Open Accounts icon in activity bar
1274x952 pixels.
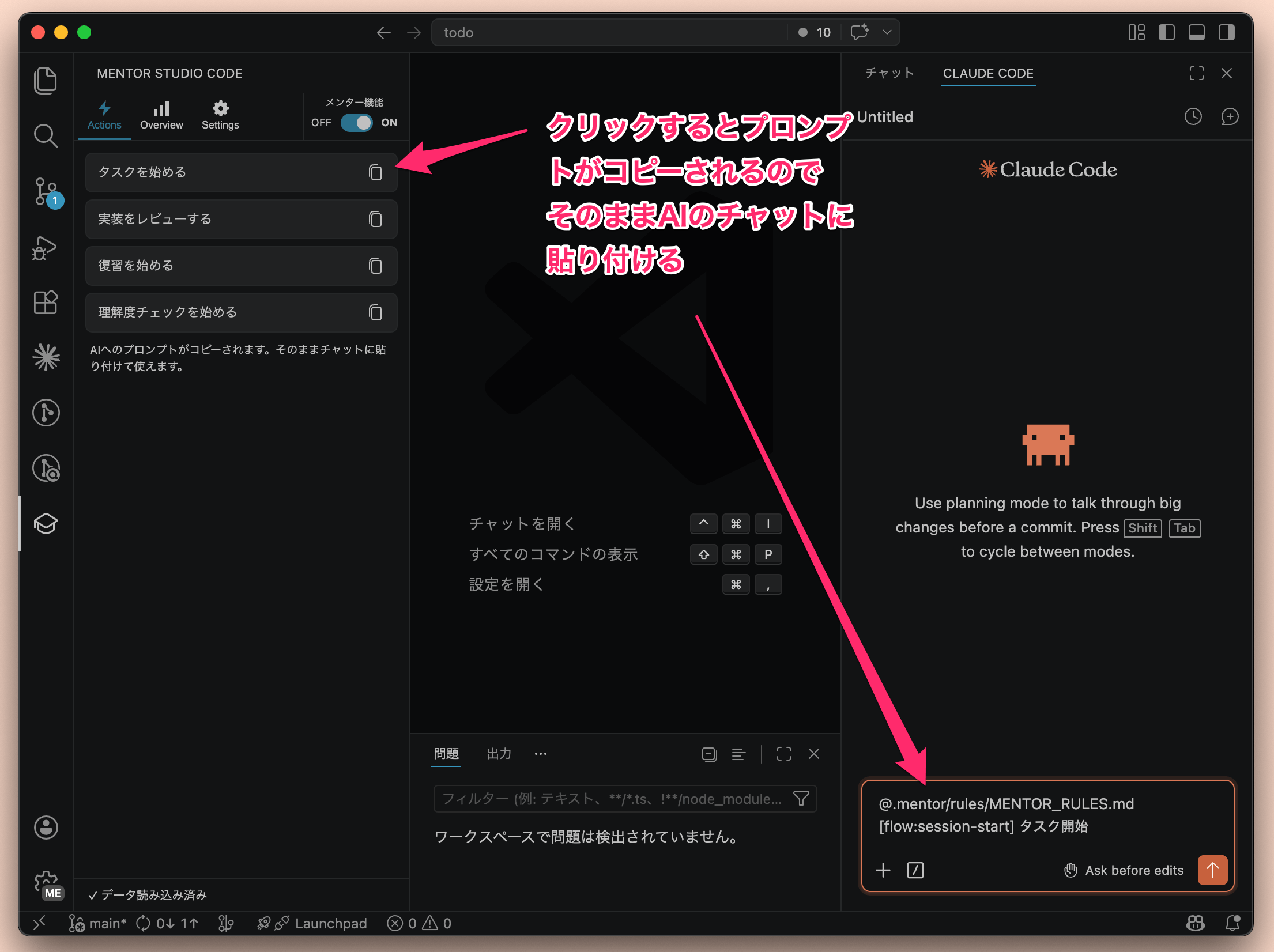pyautogui.click(x=46, y=828)
